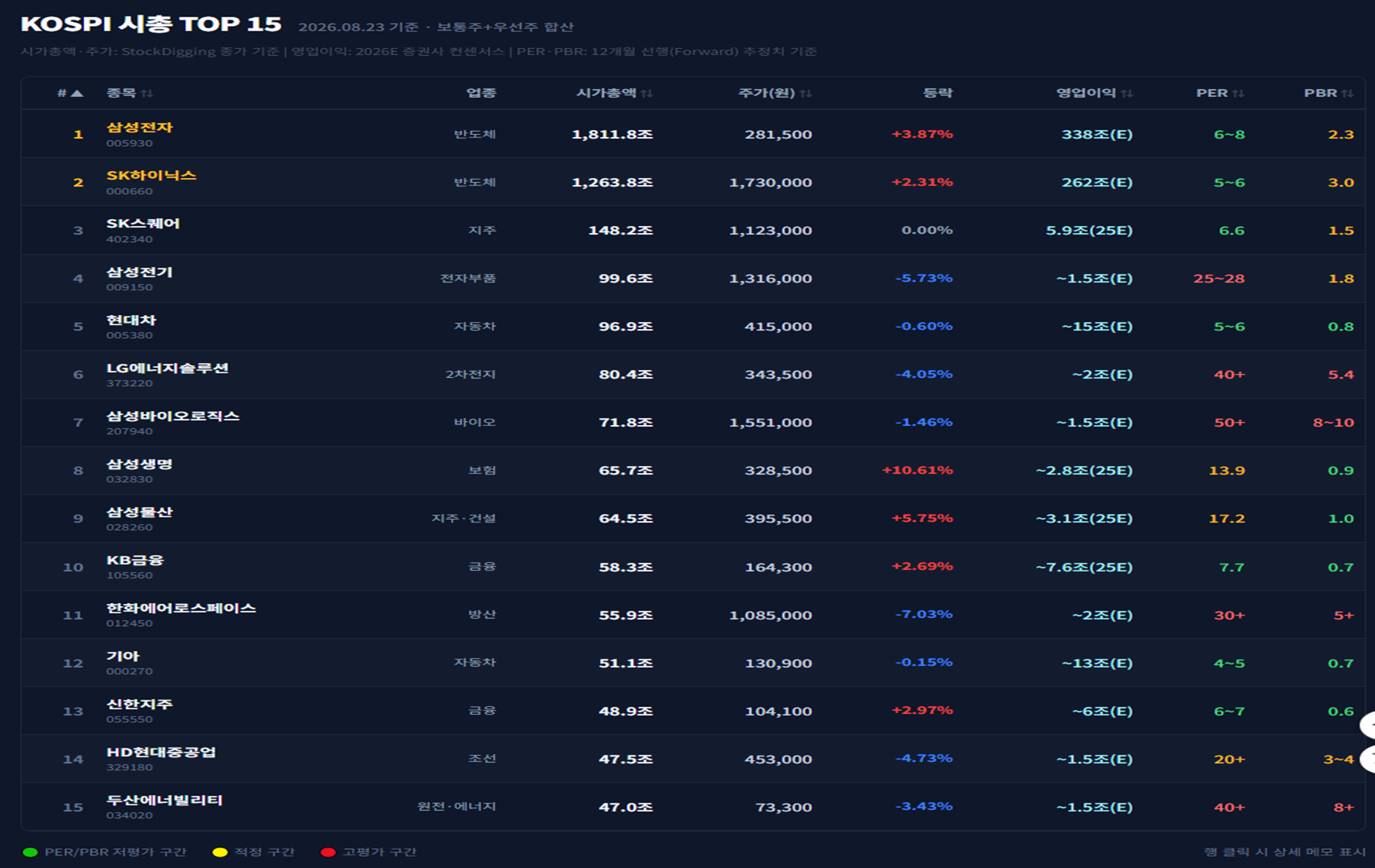Open the 두산에너빌리티 row memo
Image resolution: width=1375 pixels, height=868 pixels.
point(693,807)
